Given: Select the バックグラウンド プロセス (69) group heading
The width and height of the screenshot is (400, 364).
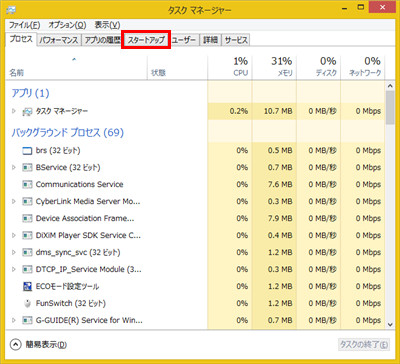Looking at the screenshot, I should pyautogui.click(x=68, y=133).
